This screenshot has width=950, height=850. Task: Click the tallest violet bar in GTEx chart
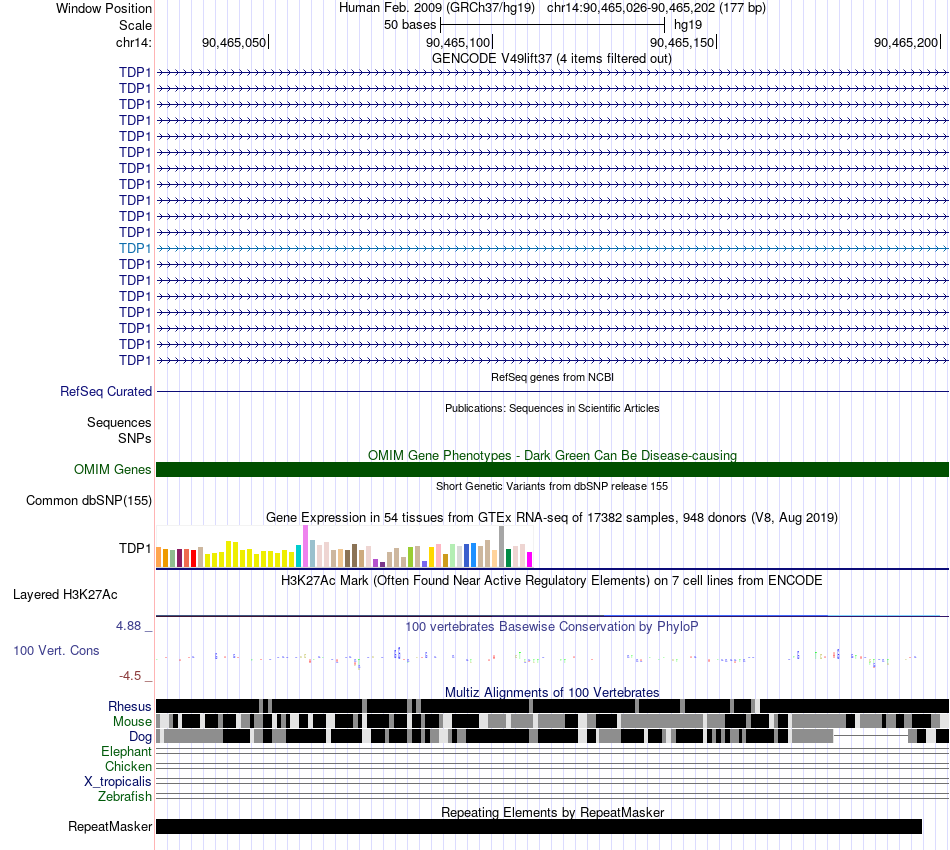tap(305, 546)
